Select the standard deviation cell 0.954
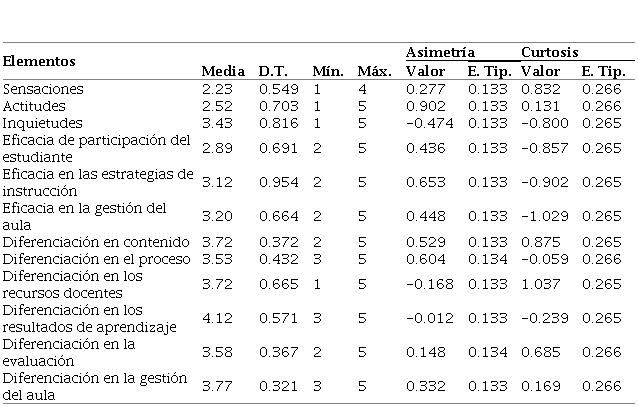This screenshot has height=407, width=638. pyautogui.click(x=277, y=183)
